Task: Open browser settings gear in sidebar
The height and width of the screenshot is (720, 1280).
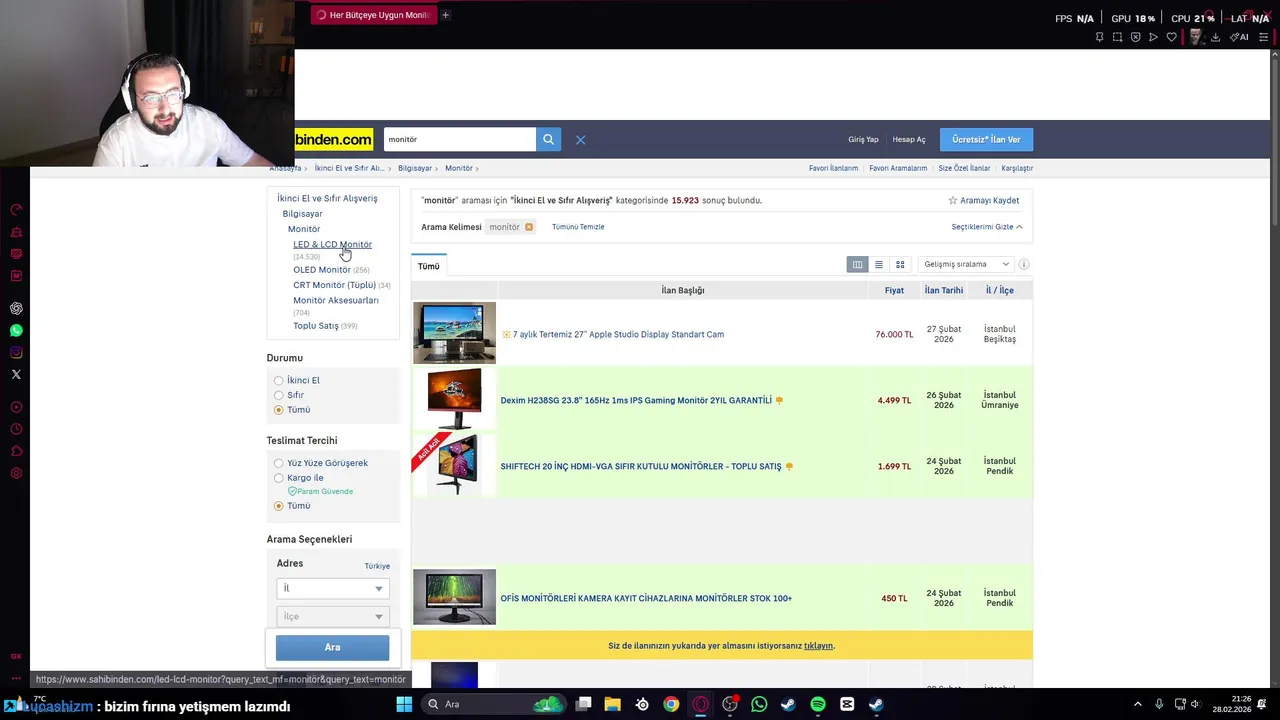Action: tap(16, 473)
